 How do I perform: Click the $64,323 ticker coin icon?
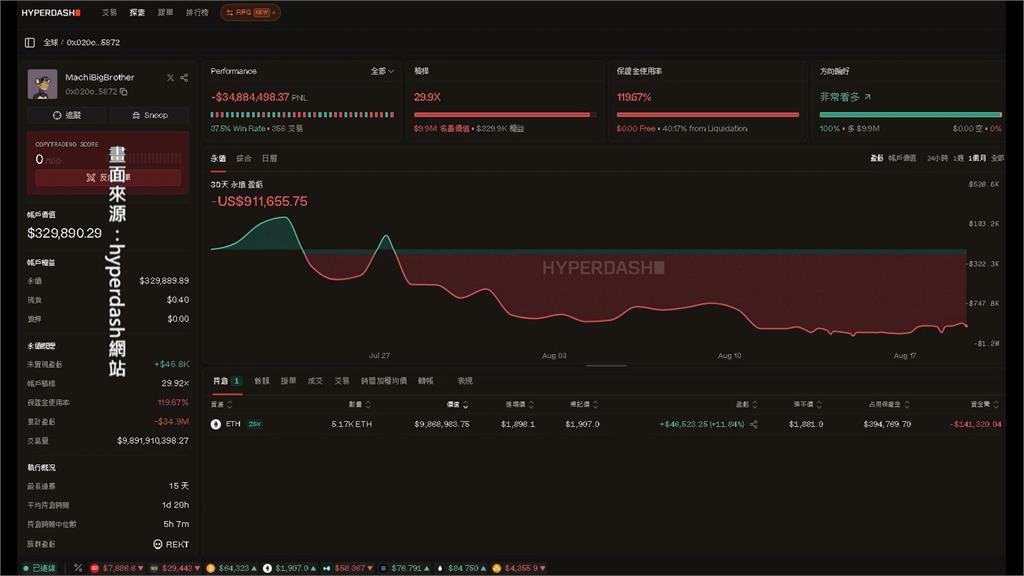click(210, 568)
